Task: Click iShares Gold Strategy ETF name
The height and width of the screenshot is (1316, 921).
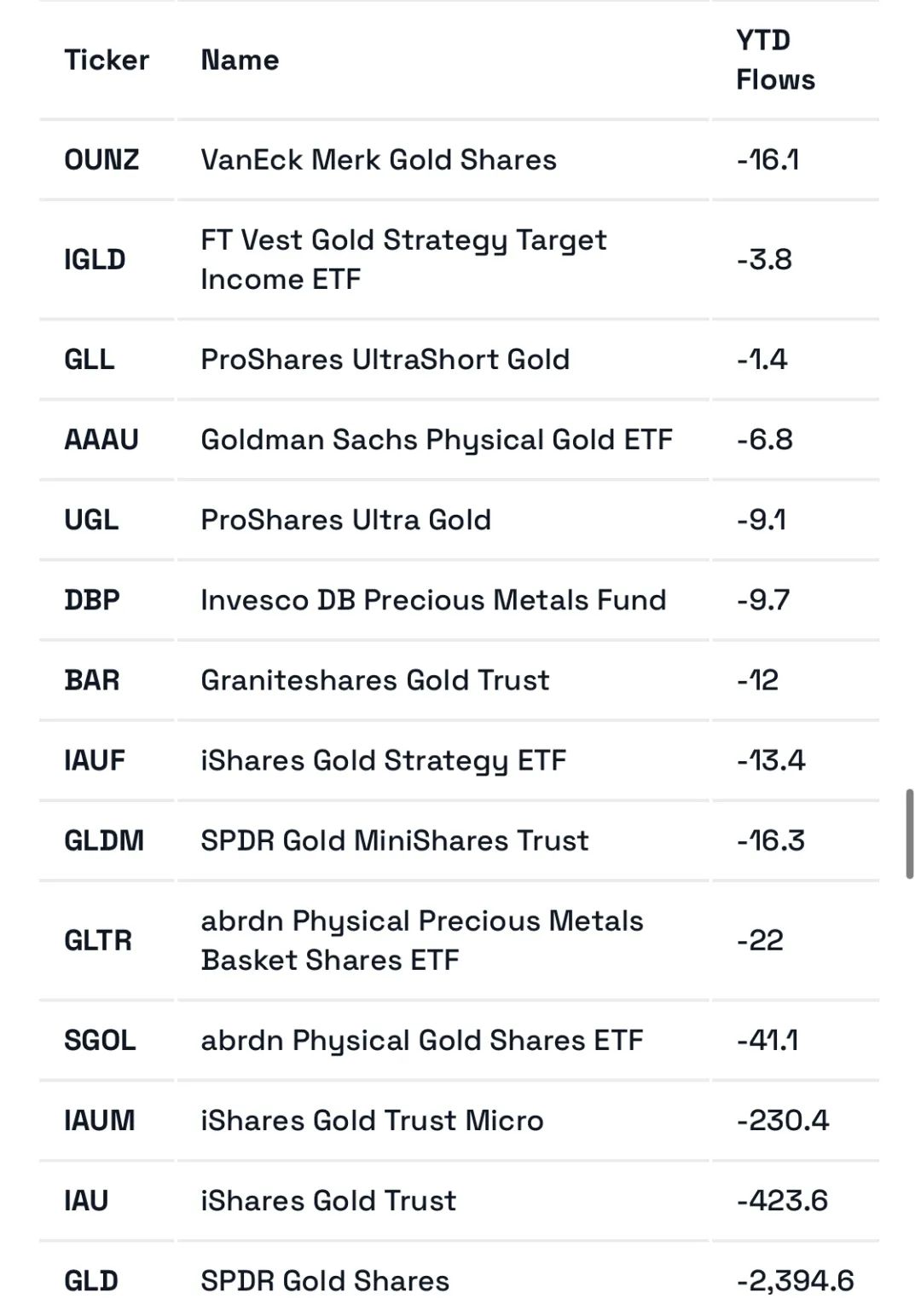Action: tap(384, 760)
